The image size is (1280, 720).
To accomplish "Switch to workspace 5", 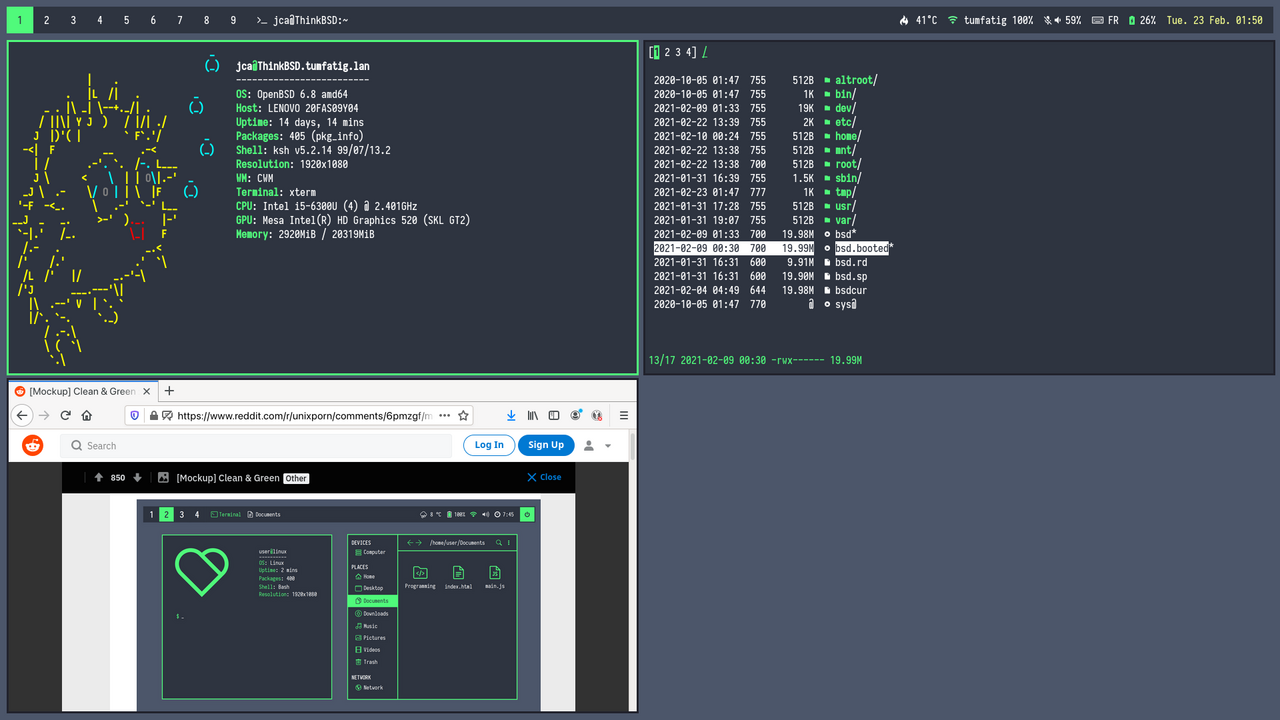I will point(126,20).
